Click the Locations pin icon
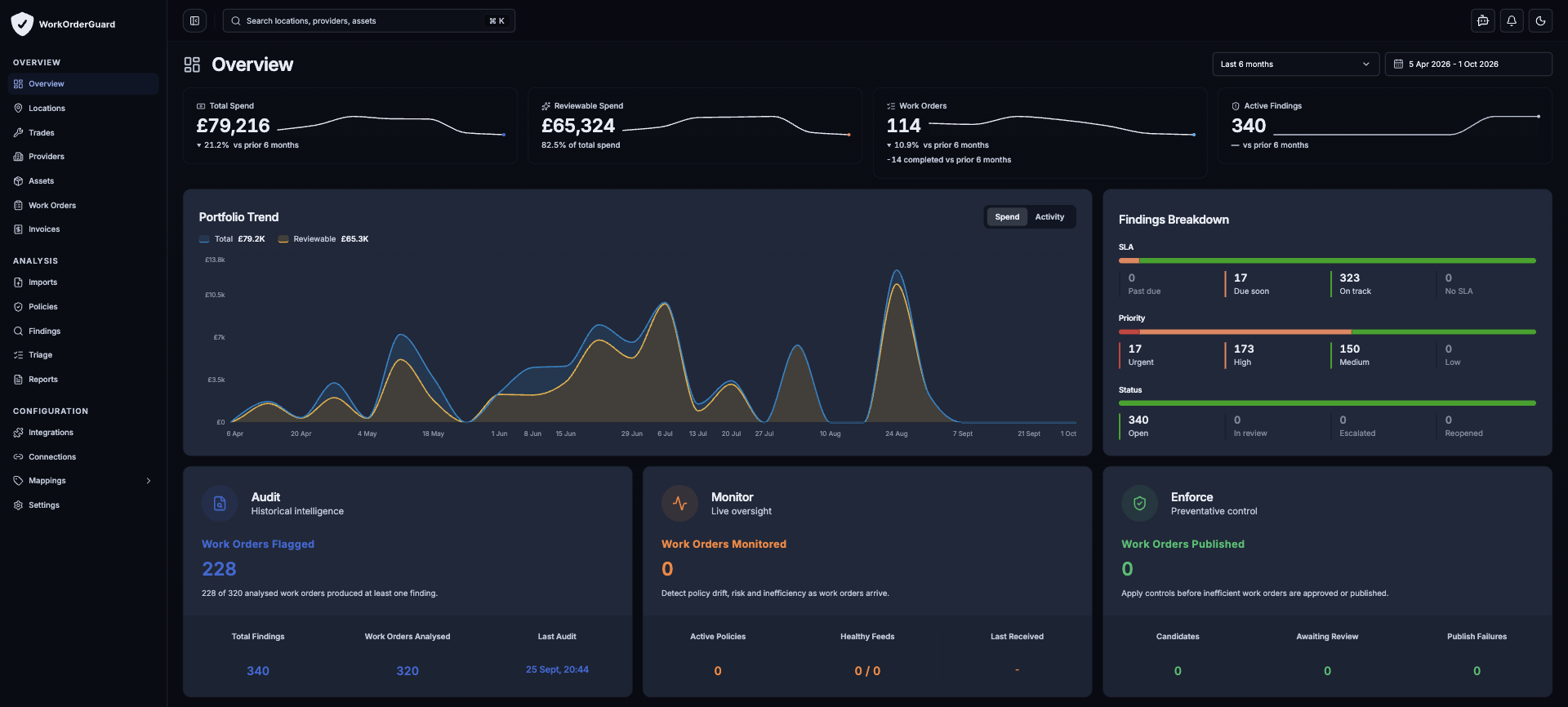Image resolution: width=1568 pixels, height=707 pixels. 18,108
